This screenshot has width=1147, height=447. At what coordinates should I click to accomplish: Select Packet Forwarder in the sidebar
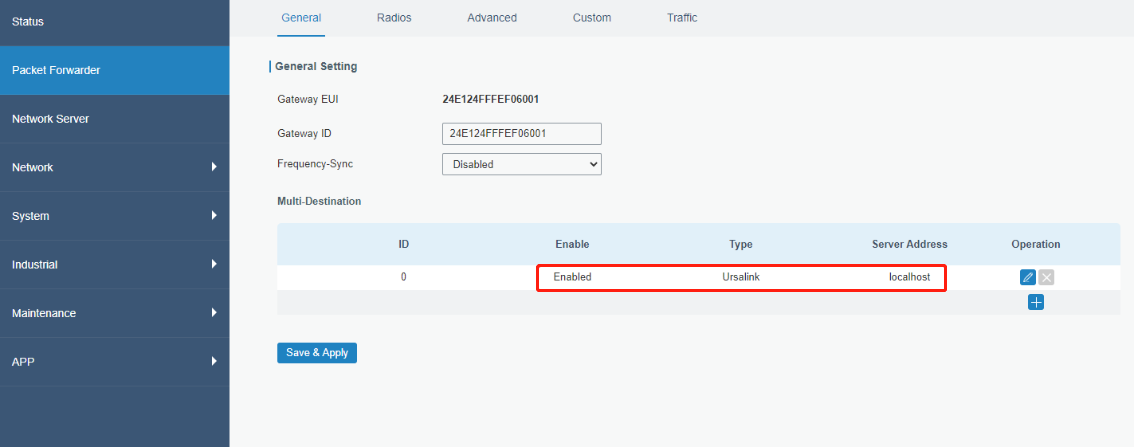point(56,70)
